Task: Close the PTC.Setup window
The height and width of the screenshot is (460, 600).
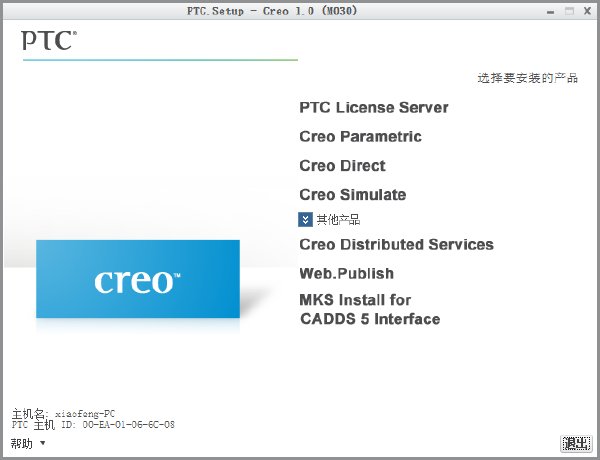Action: (x=587, y=11)
